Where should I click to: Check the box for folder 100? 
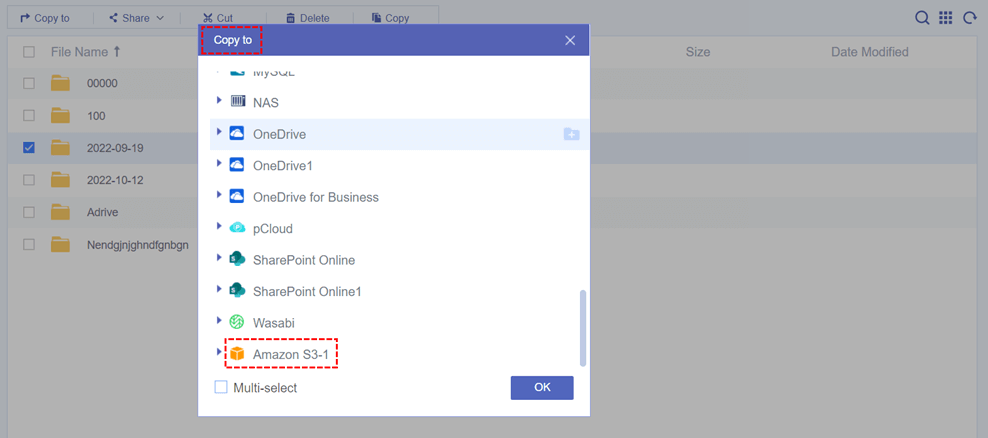coord(29,116)
